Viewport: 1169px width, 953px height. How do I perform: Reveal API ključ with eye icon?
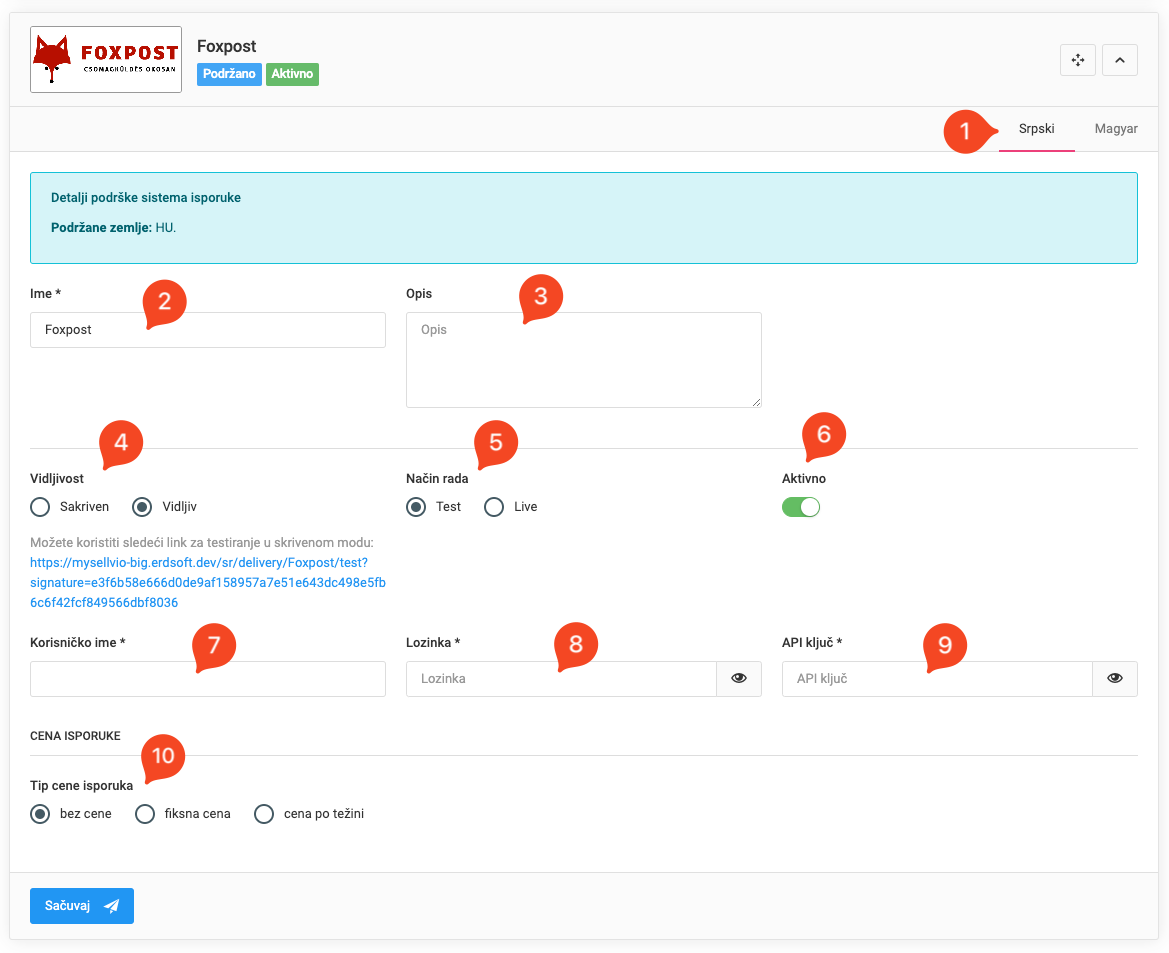click(x=1115, y=679)
